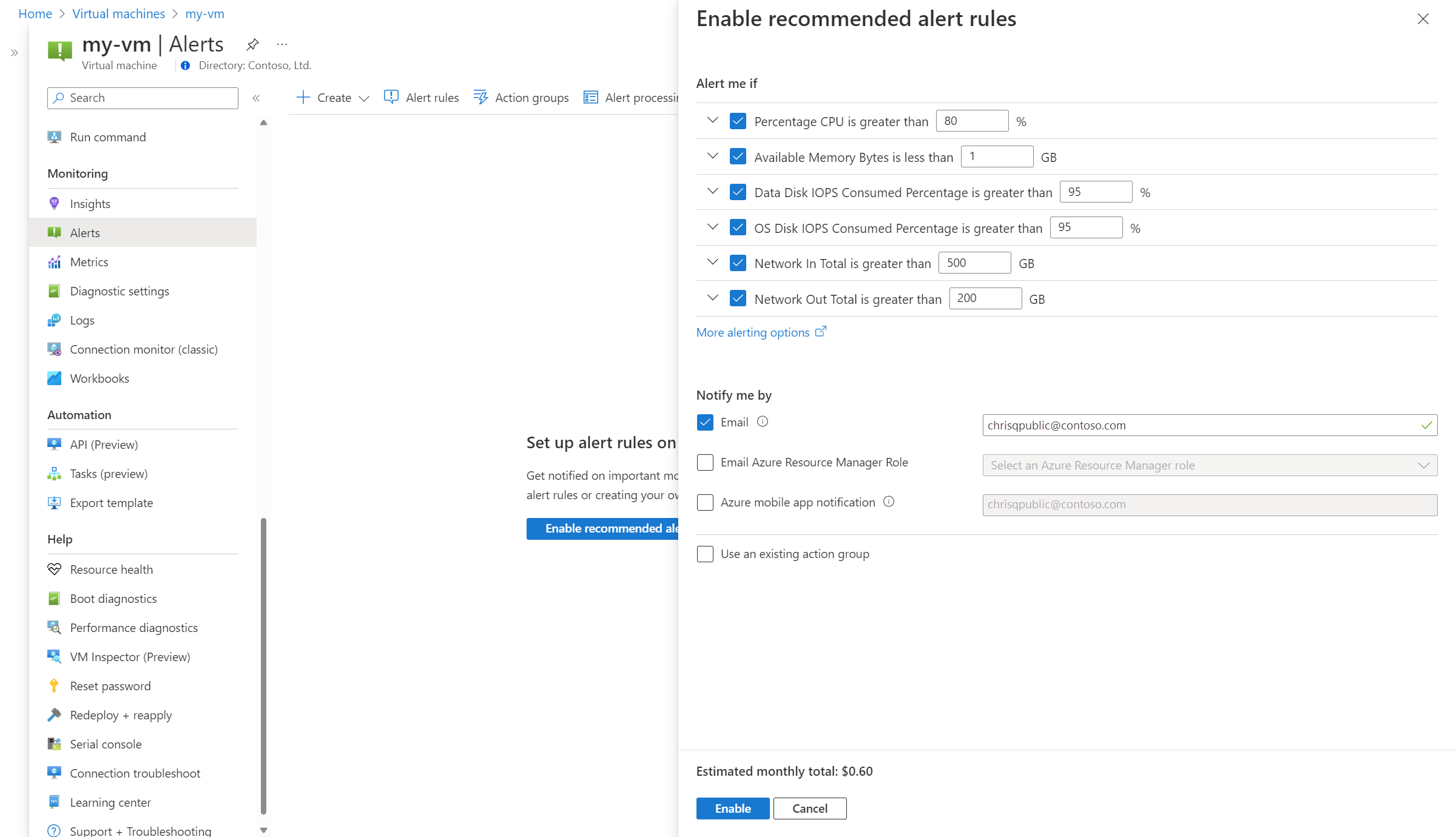
Task: Open Diagnostic settings
Action: 120,291
